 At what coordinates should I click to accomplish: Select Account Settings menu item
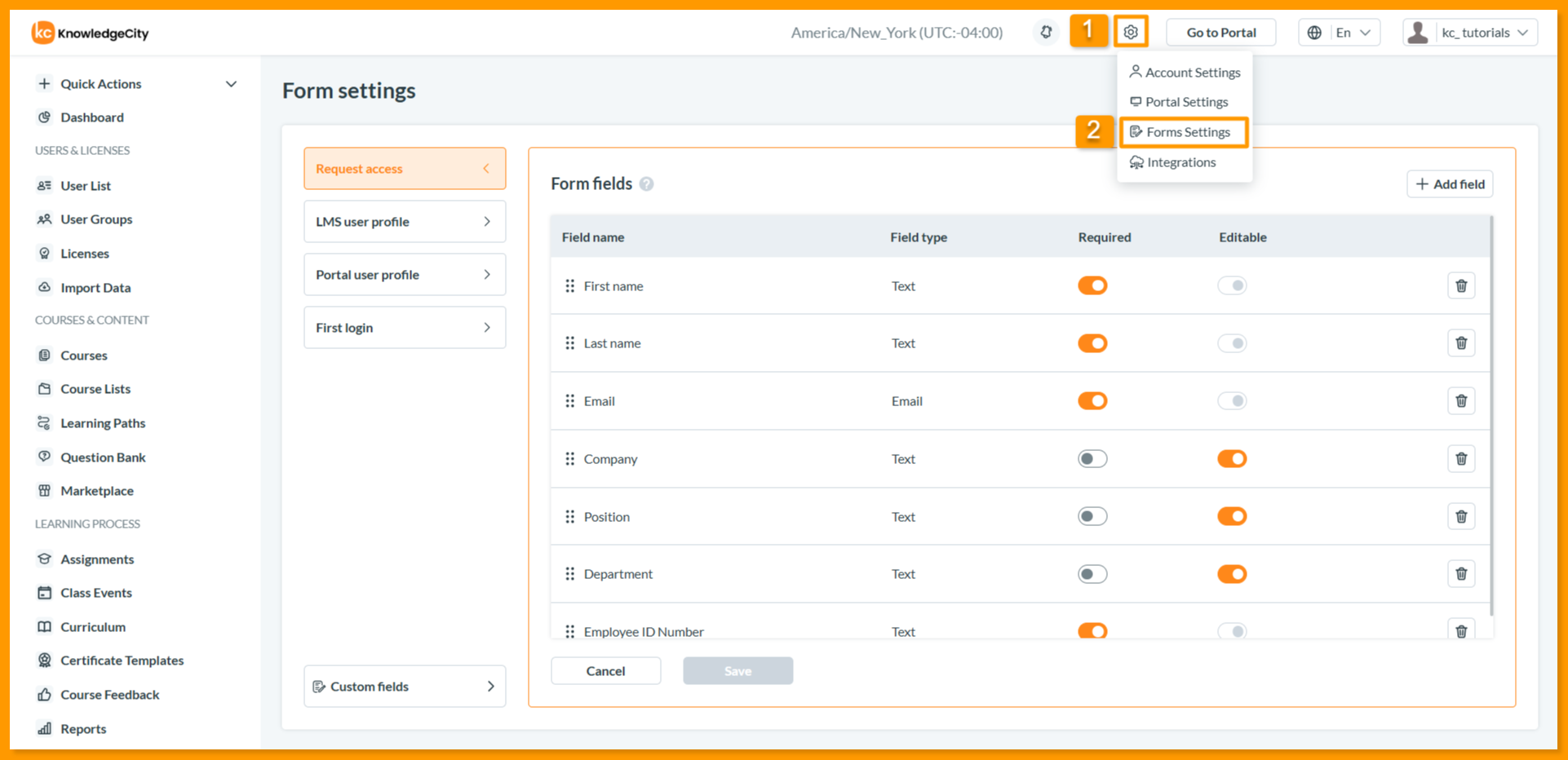[1185, 73]
